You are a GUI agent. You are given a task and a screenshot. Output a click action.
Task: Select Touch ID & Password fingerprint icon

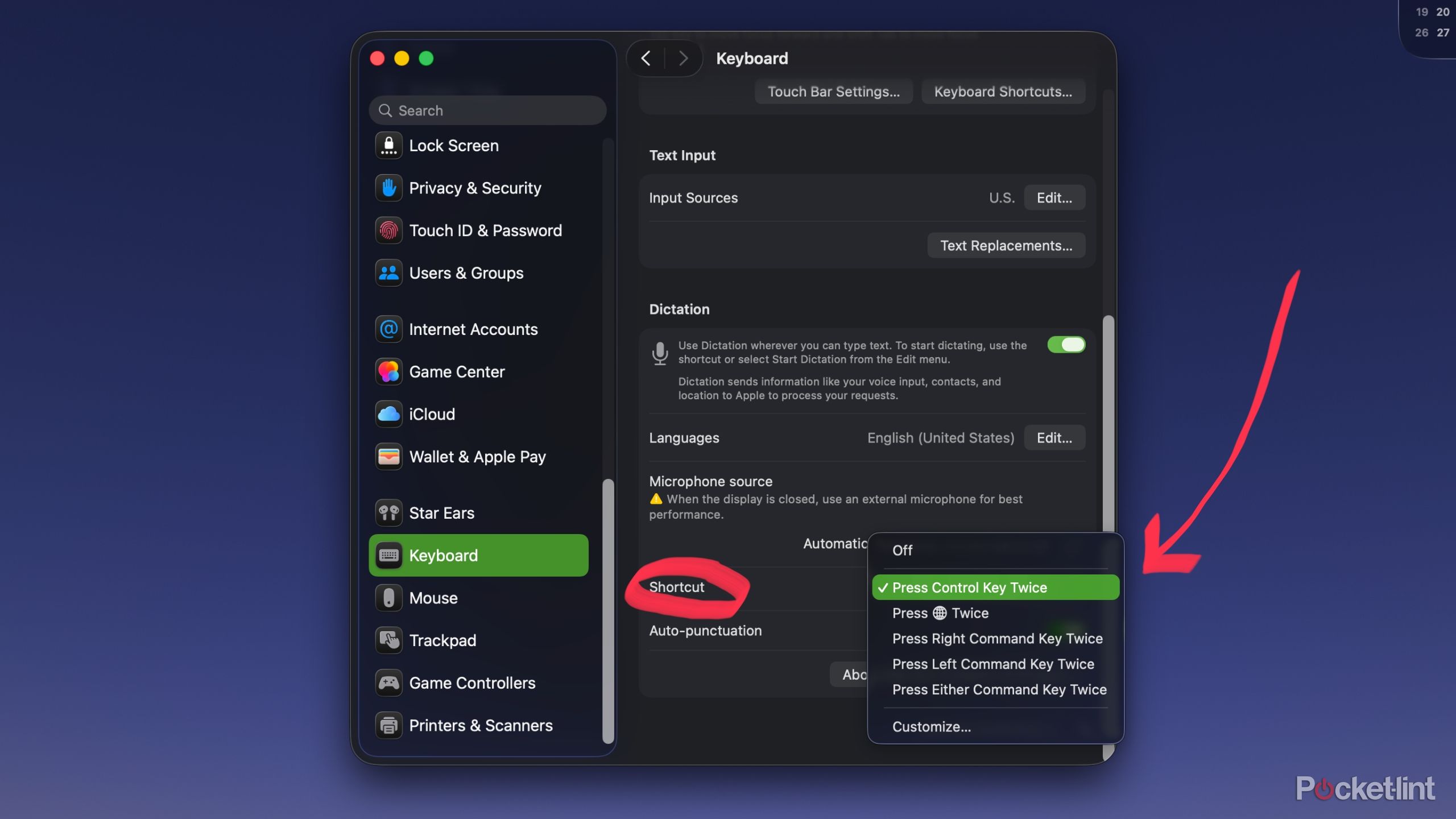[x=389, y=230]
